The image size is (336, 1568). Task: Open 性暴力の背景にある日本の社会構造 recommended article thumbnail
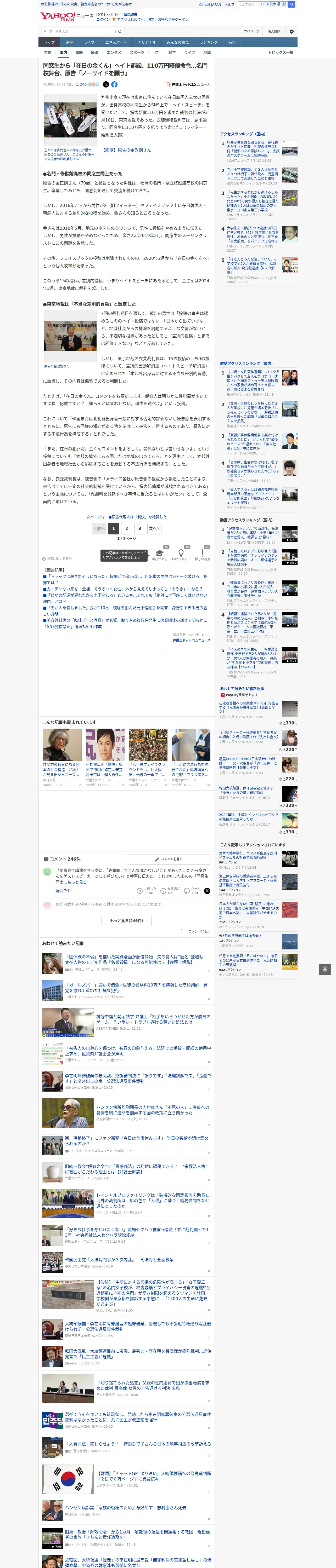[62, 745]
